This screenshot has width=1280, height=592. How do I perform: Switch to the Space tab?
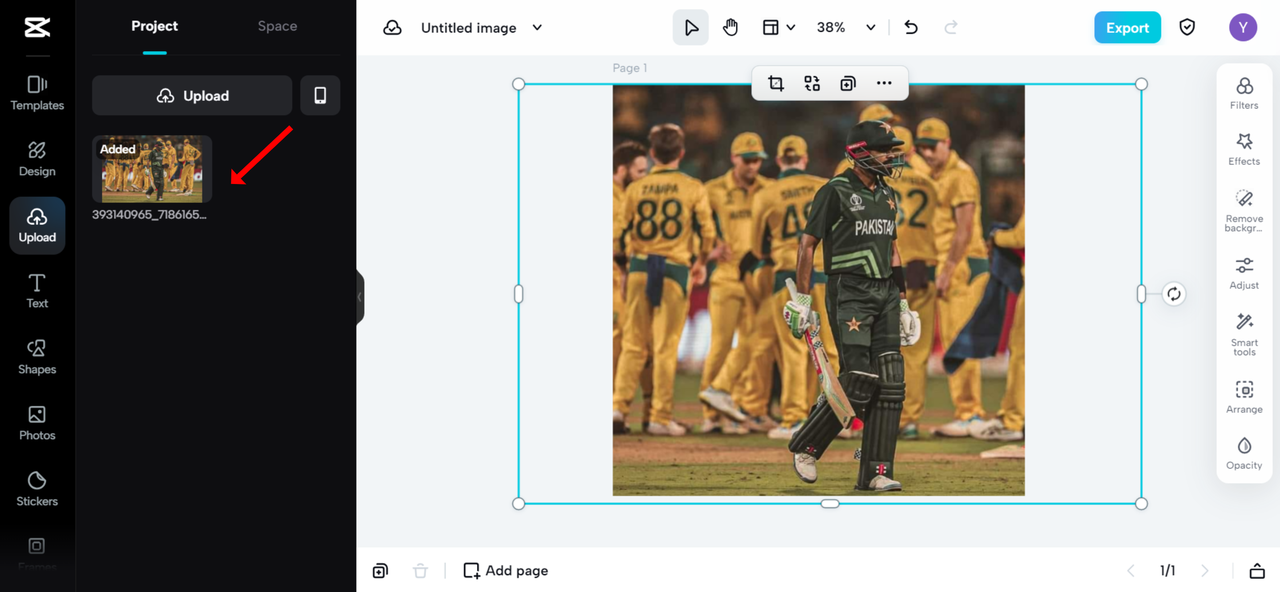click(x=277, y=26)
